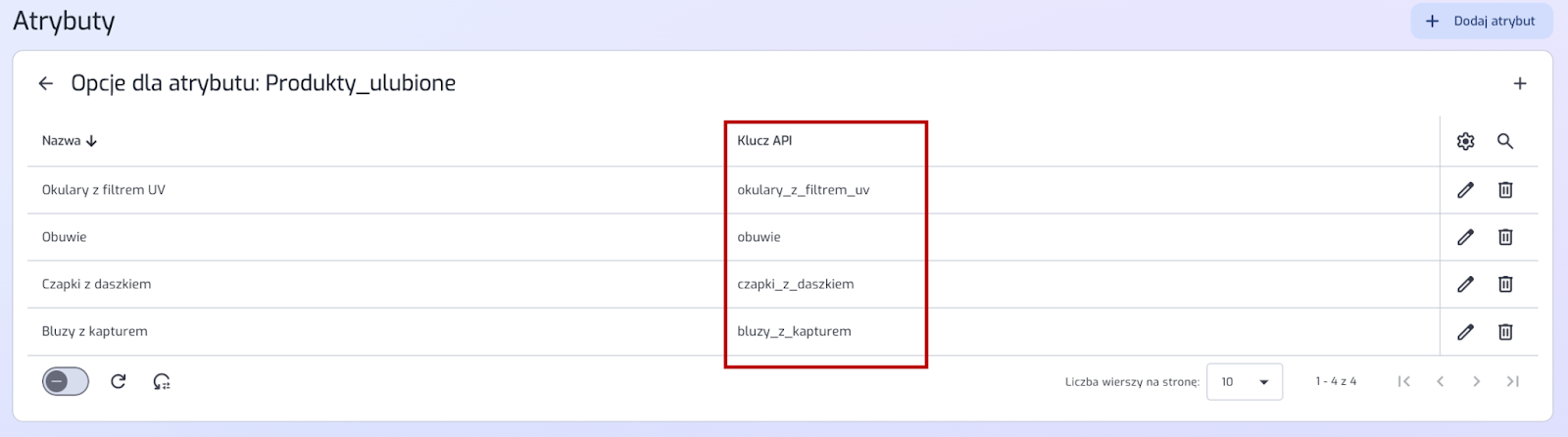1568x437 pixels.
Task: Click the reset table settings icon
Action: coord(162,381)
